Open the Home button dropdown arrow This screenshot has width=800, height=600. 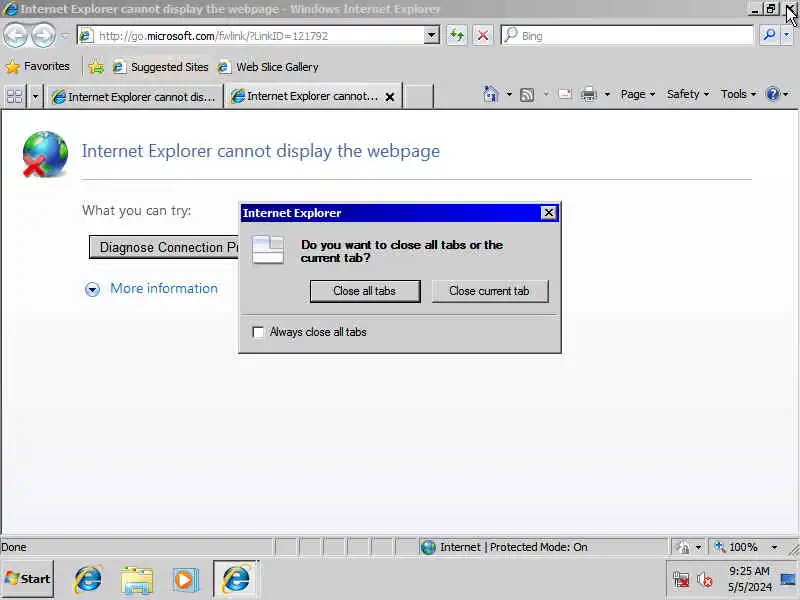(509, 94)
